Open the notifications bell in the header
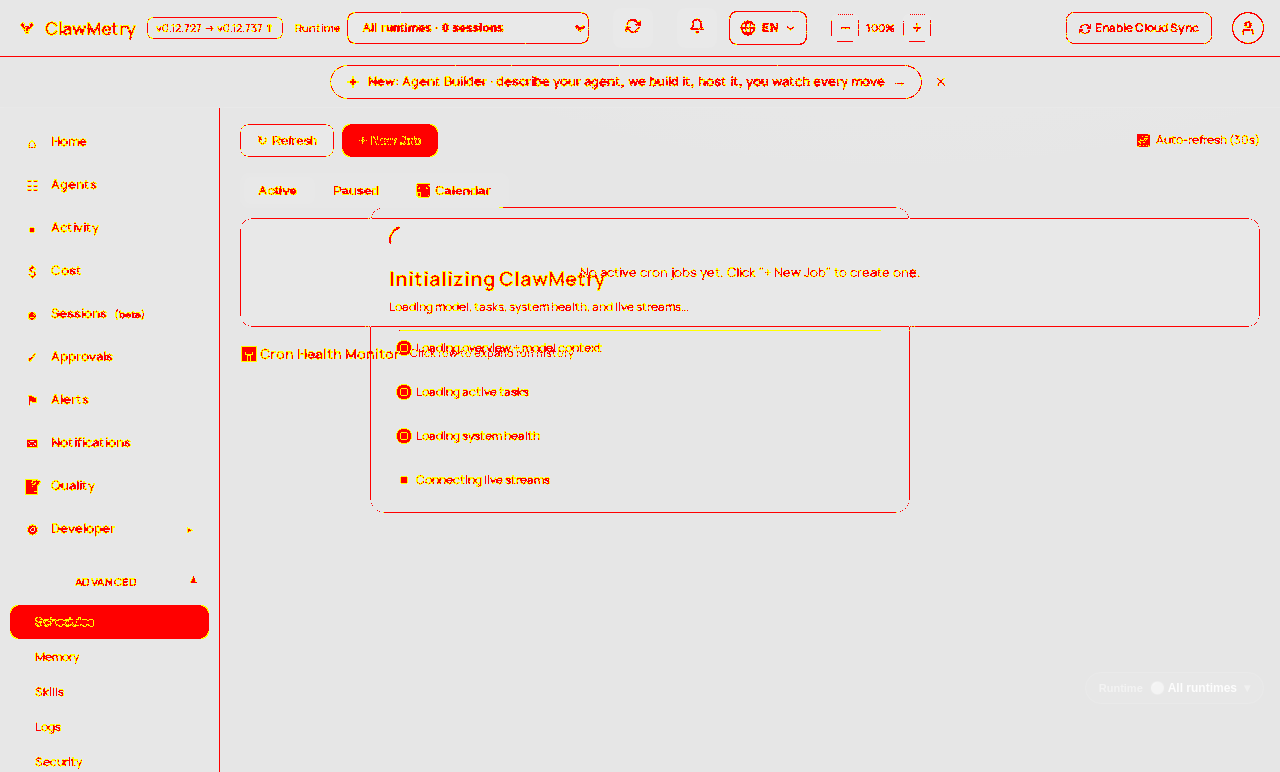The image size is (1280, 772). [697, 27]
